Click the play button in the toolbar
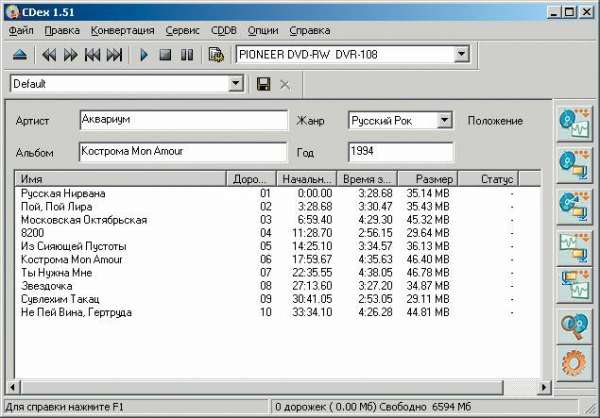Image resolution: width=600 pixels, height=418 pixels. pos(144,54)
